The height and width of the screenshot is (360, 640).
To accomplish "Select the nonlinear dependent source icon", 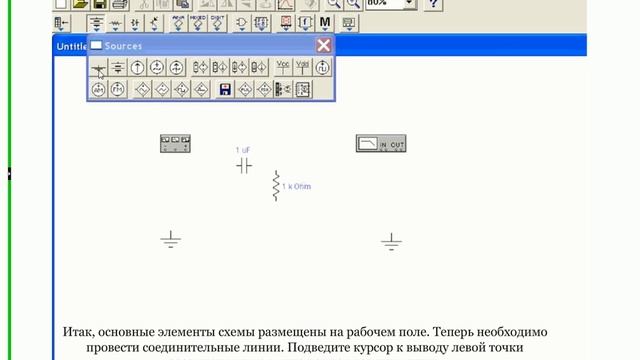I will pos(303,89).
